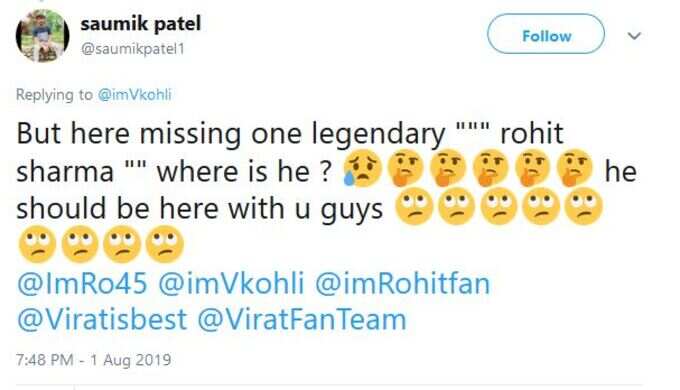This screenshot has width=680, height=390.
Task: Open saumik patel's profile picture
Action: pyautogui.click(x=42, y=36)
